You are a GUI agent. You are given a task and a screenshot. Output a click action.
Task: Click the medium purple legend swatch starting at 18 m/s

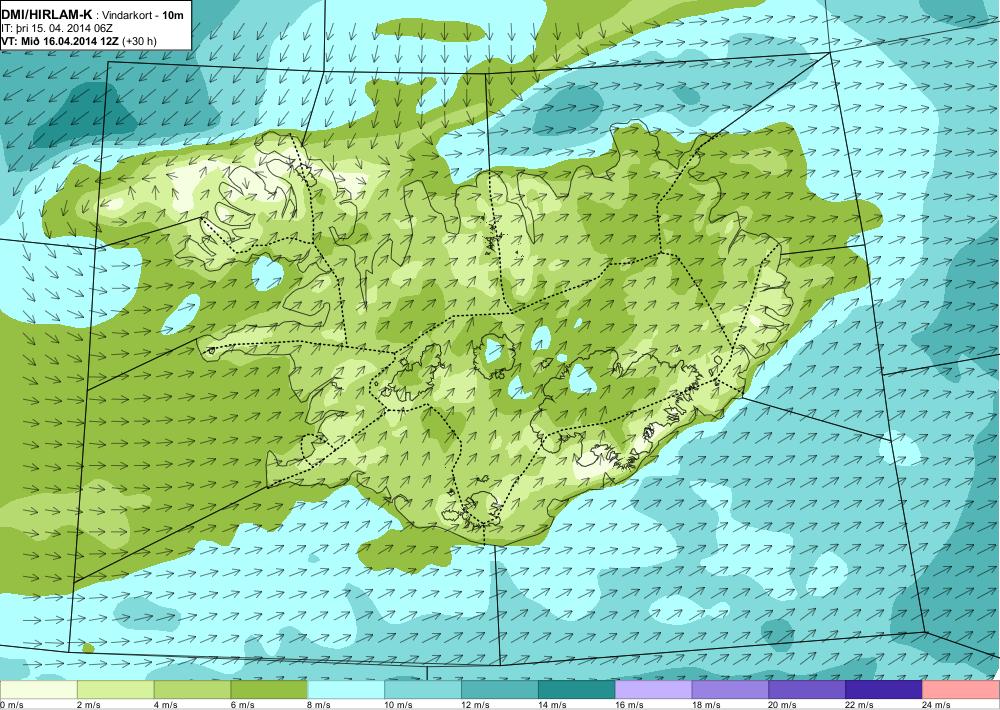(x=730, y=689)
